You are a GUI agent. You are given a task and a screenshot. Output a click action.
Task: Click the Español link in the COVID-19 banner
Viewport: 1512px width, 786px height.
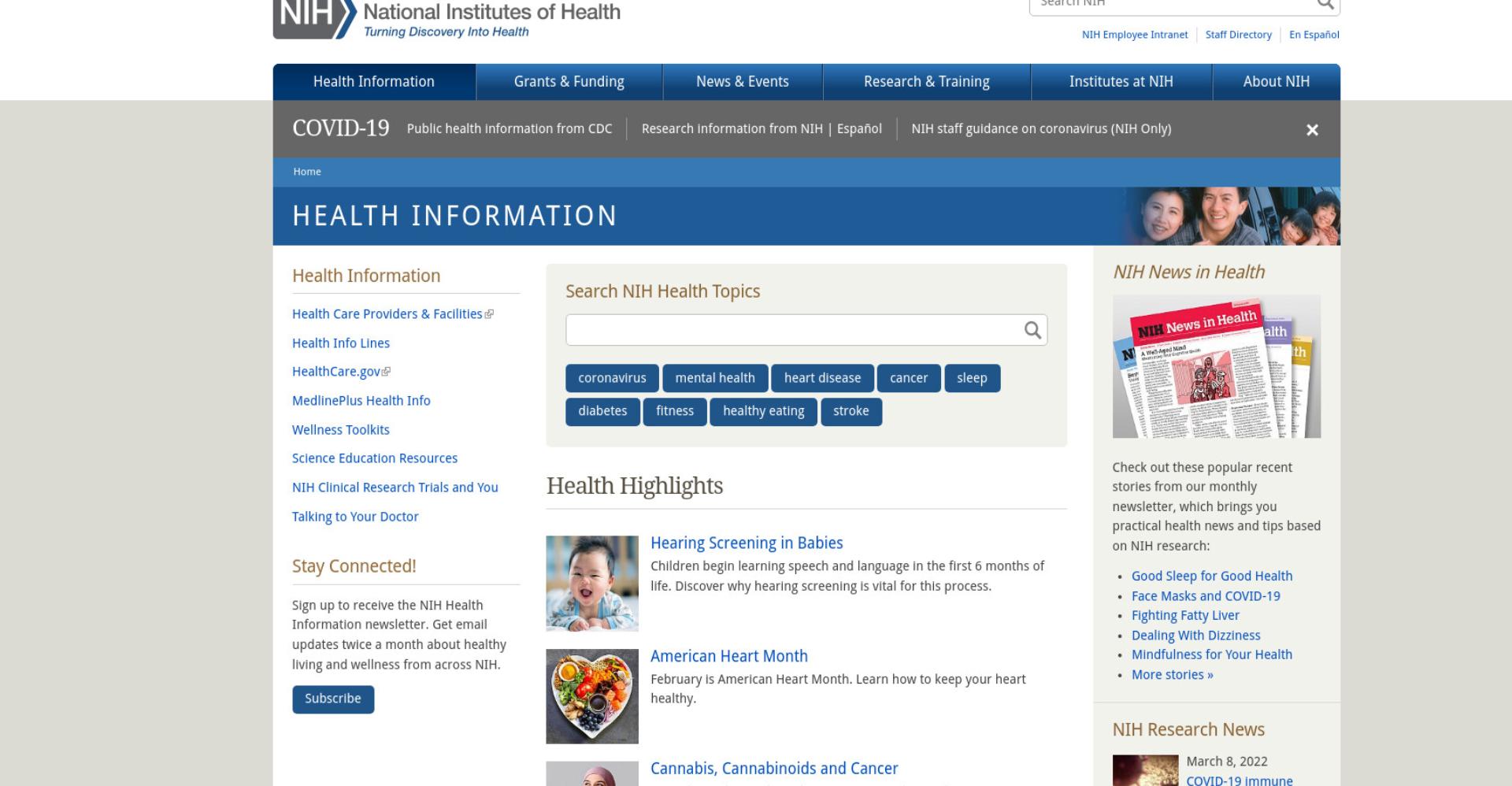point(859,128)
